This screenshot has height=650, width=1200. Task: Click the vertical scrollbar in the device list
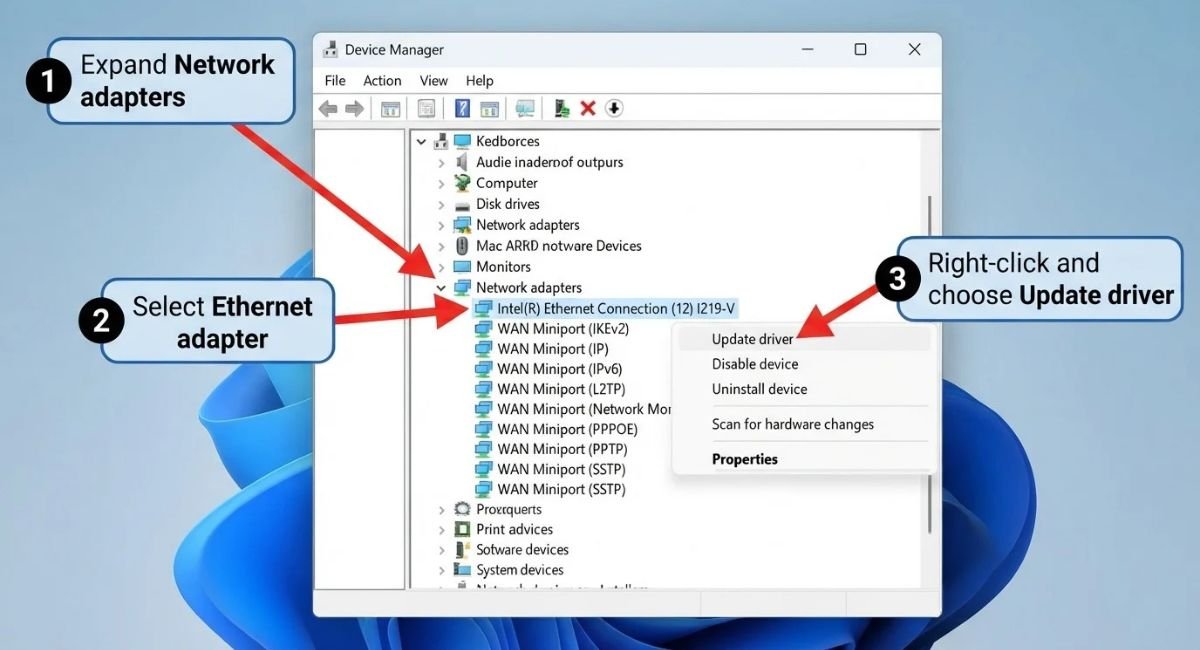coord(929,364)
